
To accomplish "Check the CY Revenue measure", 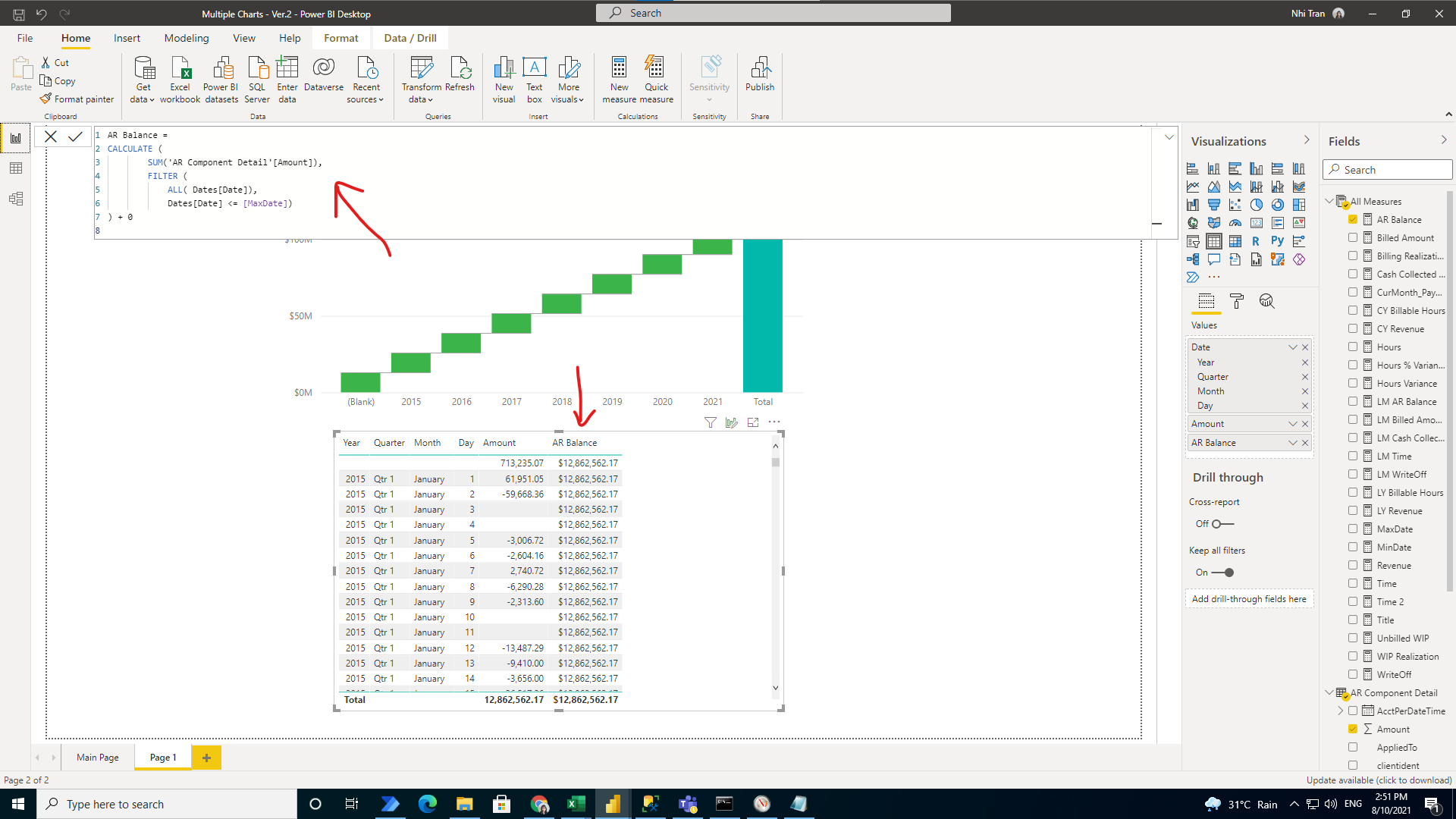I will [1353, 328].
